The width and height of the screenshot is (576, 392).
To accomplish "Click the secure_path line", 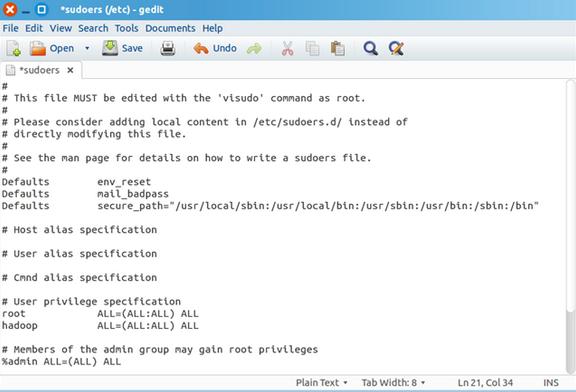I will pos(270,206).
